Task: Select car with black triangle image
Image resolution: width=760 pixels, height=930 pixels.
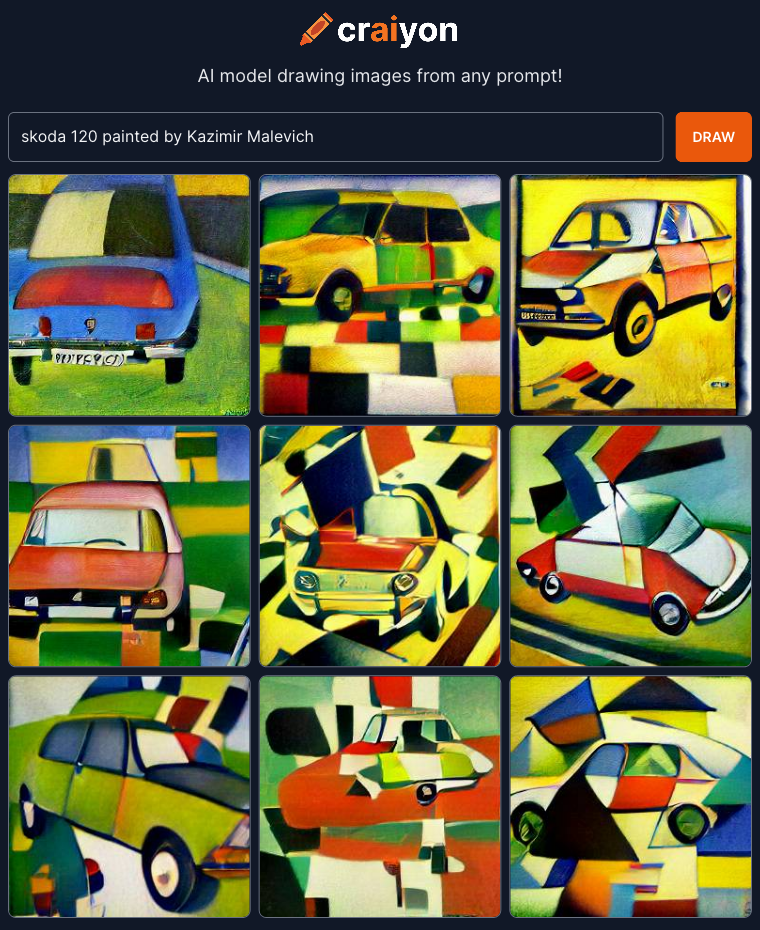Action: pos(631,797)
